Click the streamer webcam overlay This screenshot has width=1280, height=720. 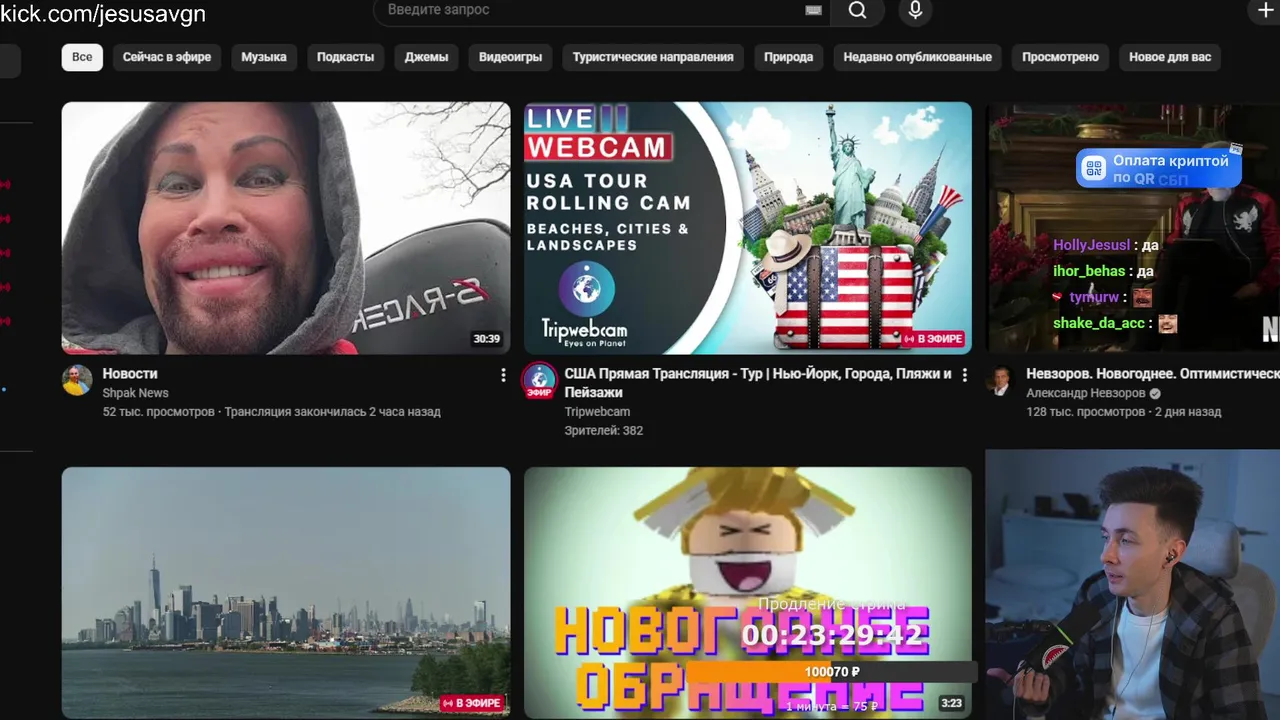(1132, 585)
